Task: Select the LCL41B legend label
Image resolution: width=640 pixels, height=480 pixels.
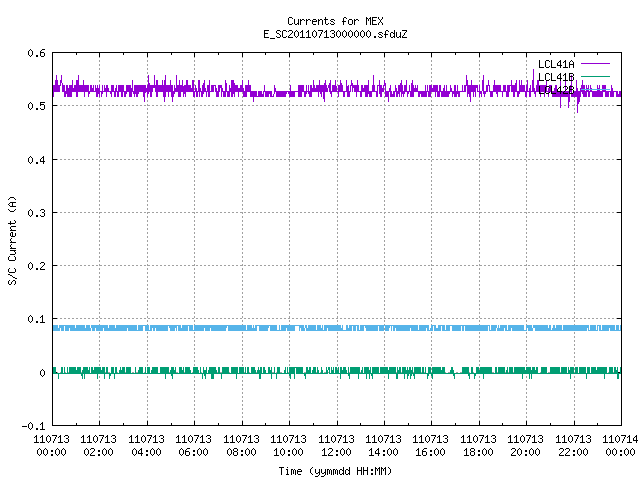Action: [x=556, y=77]
